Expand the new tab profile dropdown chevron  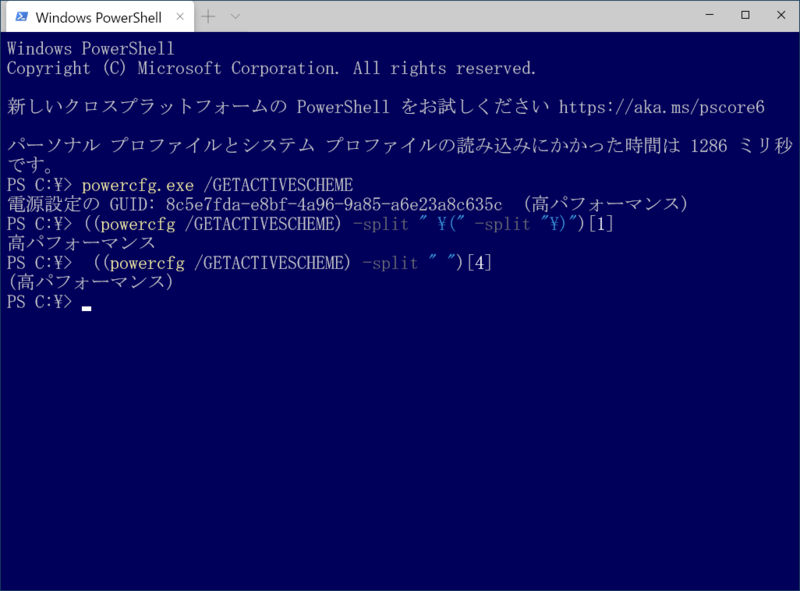235,16
